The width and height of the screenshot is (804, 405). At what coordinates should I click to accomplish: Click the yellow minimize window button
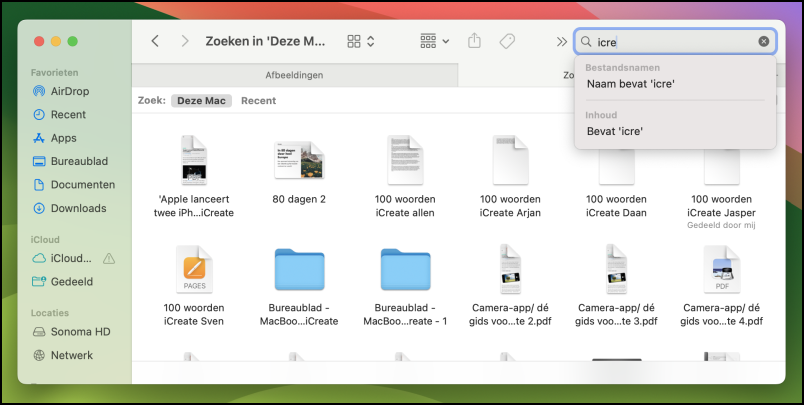click(x=56, y=42)
